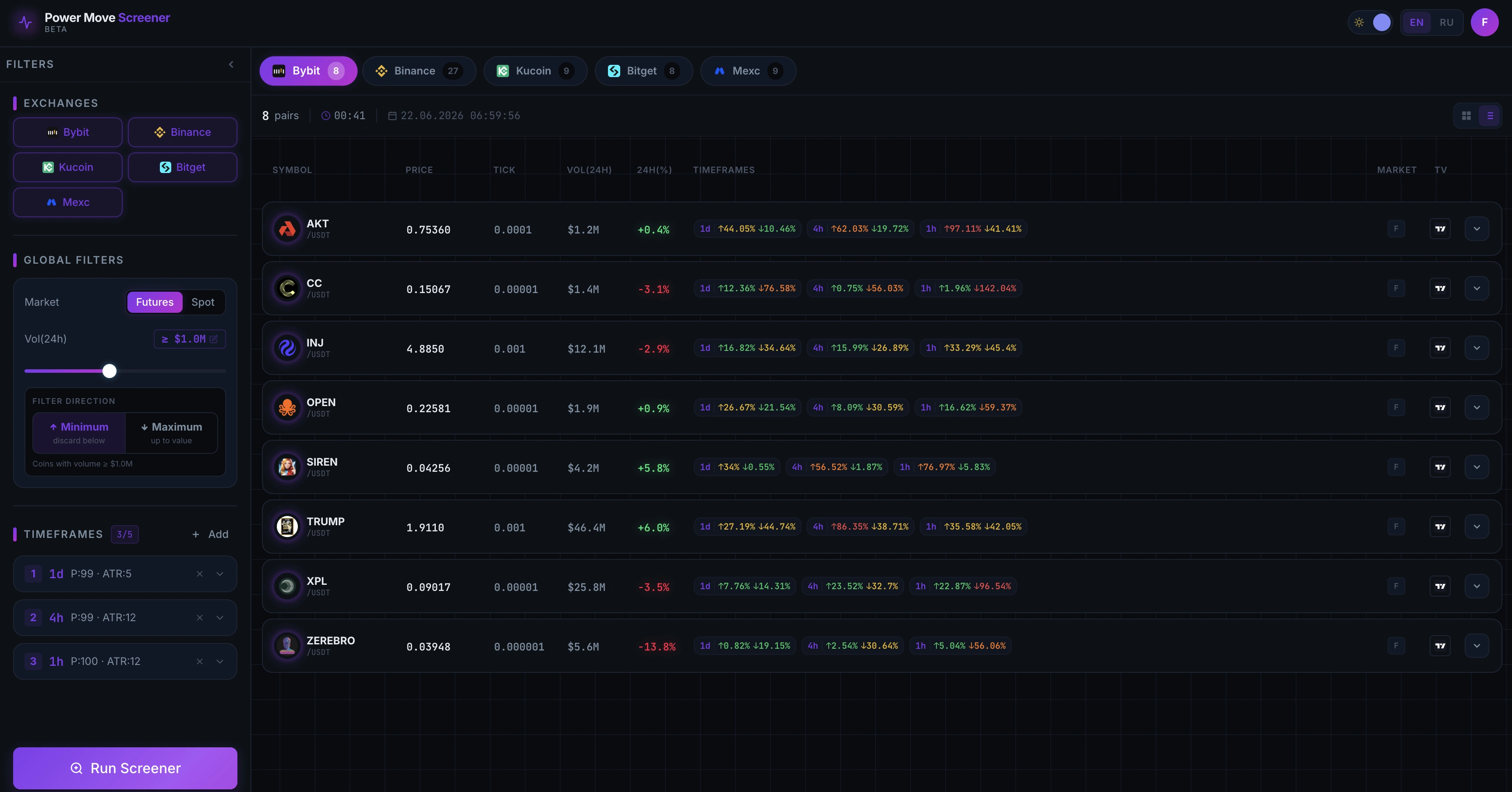Open TradingView chart for CC row
This screenshot has height=792, width=1512.
1440,288
